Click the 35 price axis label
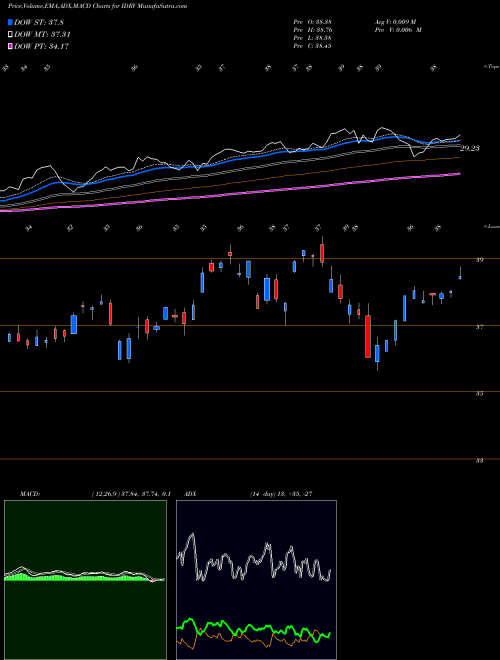Image resolution: width=500 pixels, height=660 pixels. (479, 394)
